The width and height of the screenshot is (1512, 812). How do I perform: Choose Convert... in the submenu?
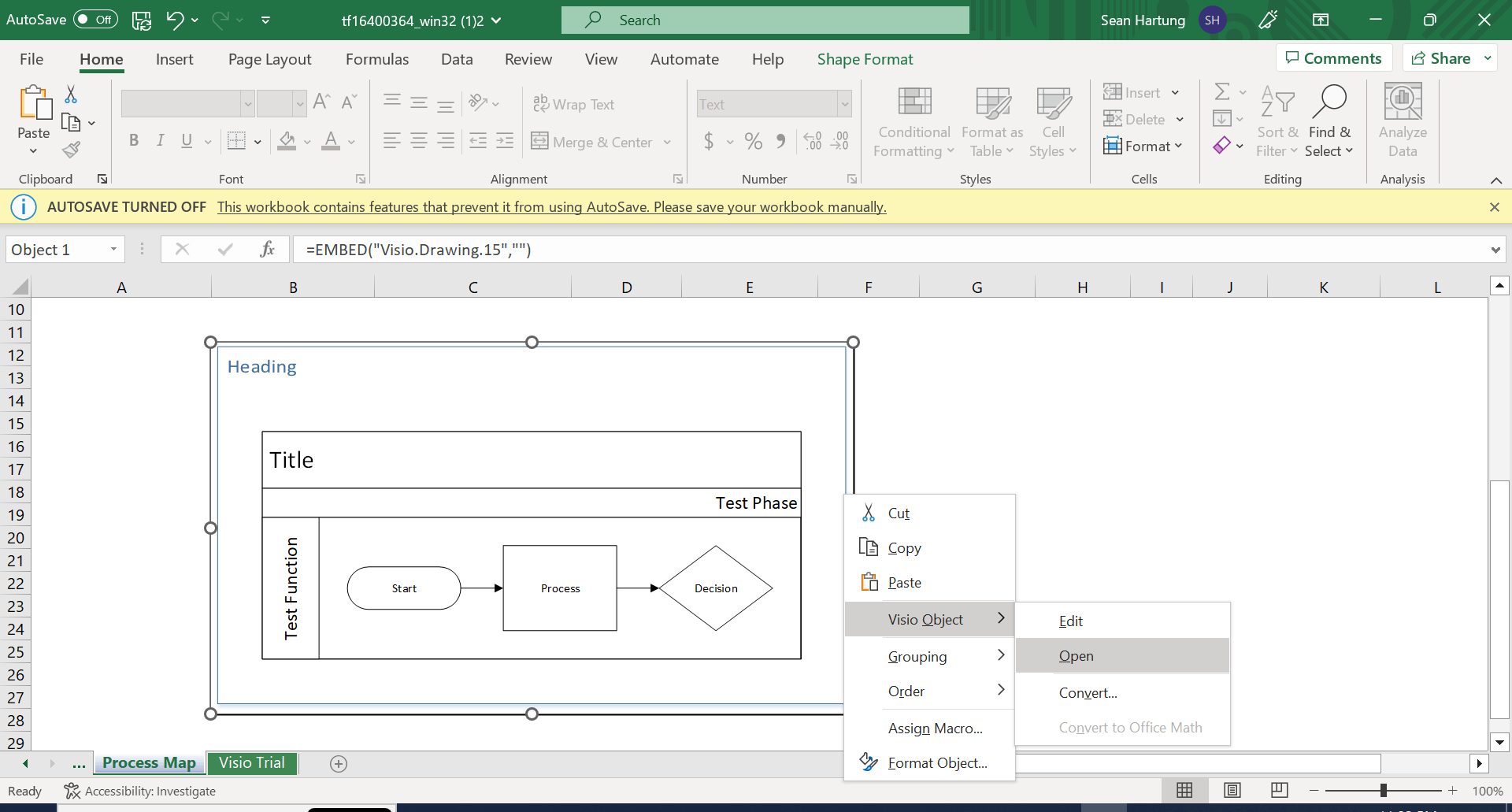[1122, 693]
